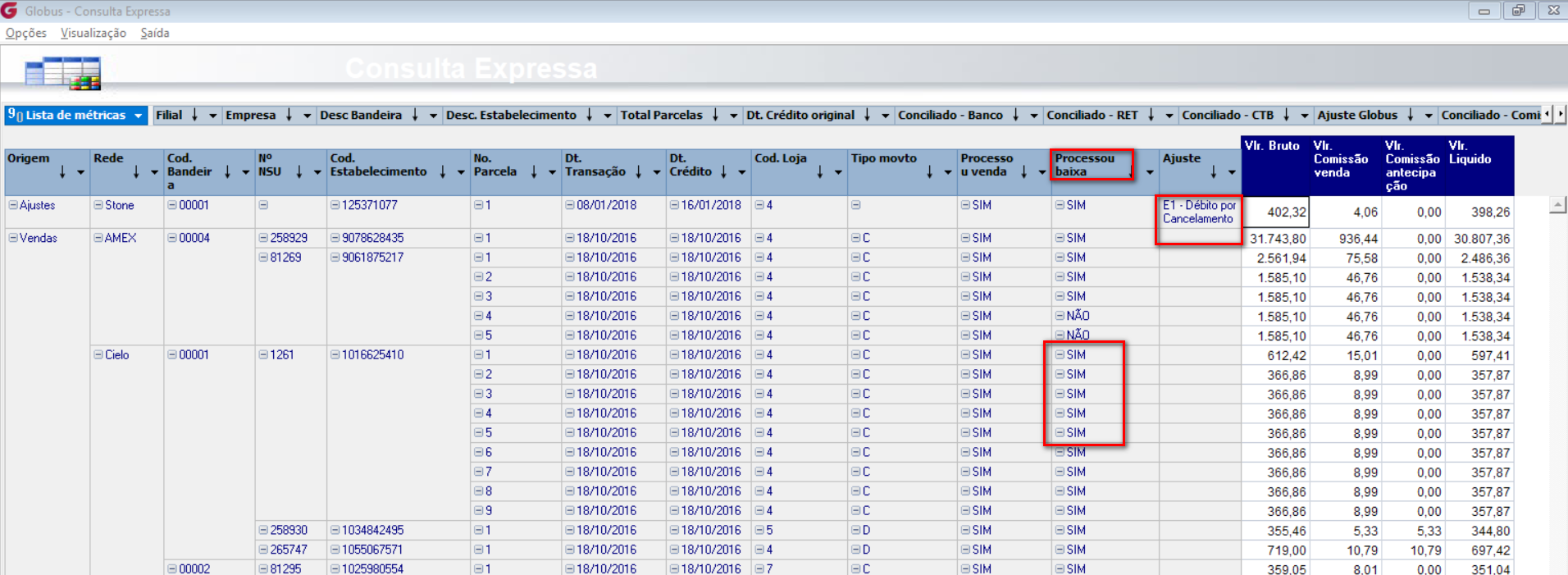Image resolution: width=1568 pixels, height=575 pixels.
Task: Collapse the Vendas origin group
Action: [x=13, y=238]
